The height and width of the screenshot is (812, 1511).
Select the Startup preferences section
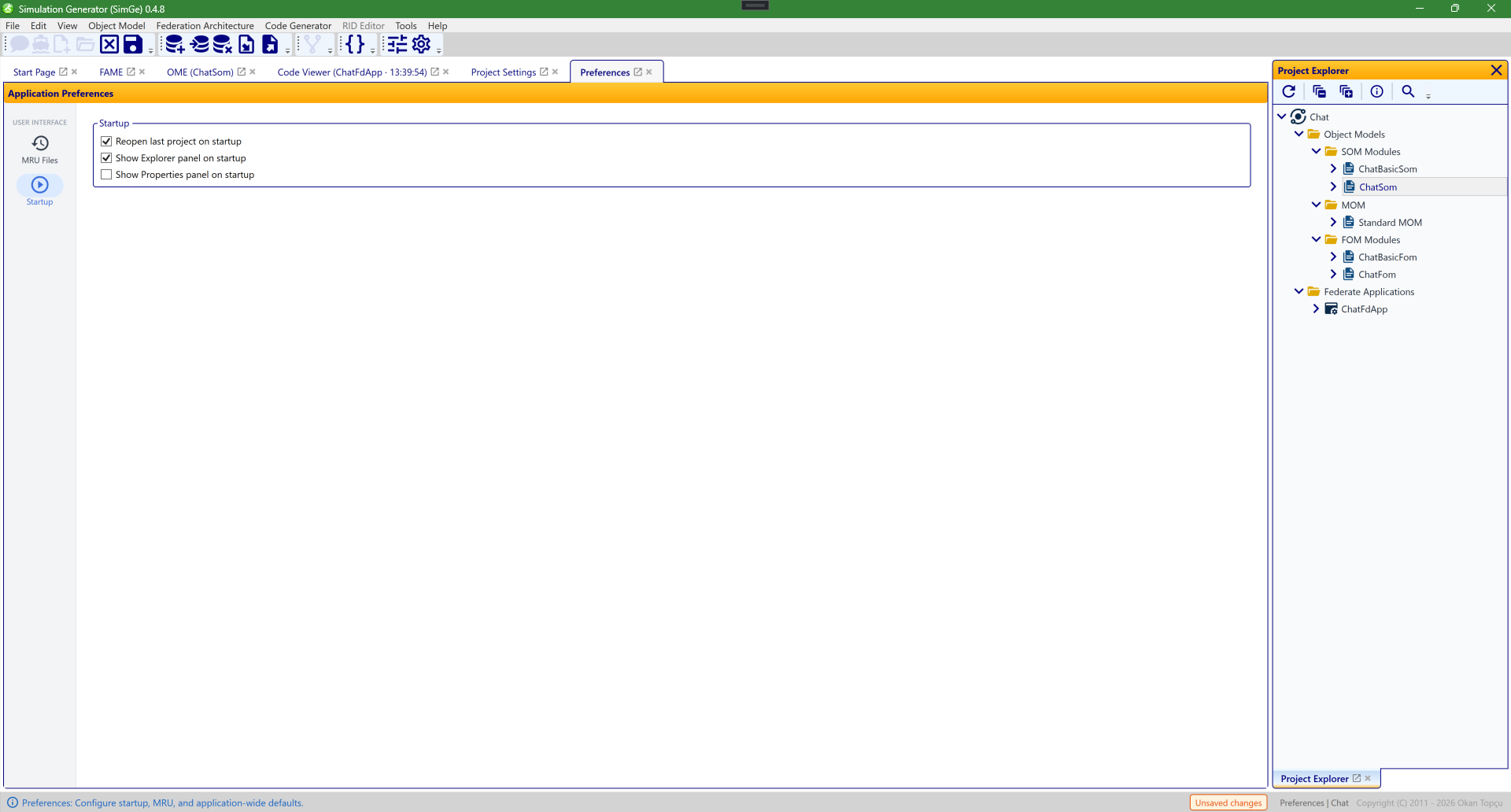40,191
